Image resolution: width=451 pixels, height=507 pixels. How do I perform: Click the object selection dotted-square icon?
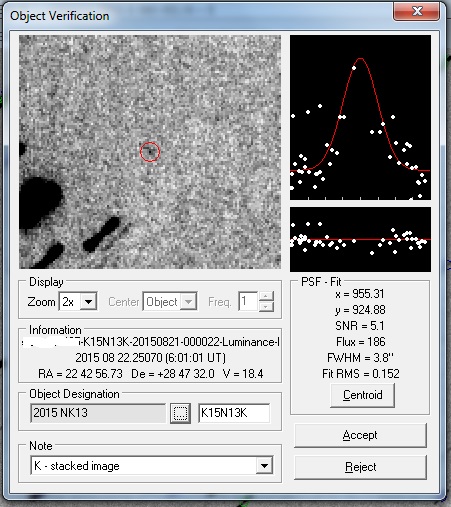(x=180, y=413)
